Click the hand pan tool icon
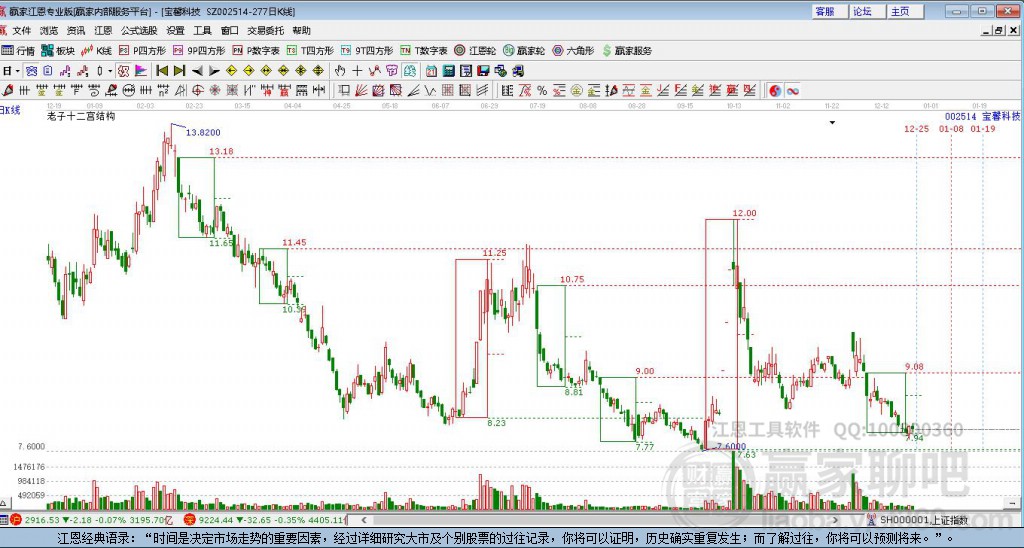The height and width of the screenshot is (548, 1024). 340,71
